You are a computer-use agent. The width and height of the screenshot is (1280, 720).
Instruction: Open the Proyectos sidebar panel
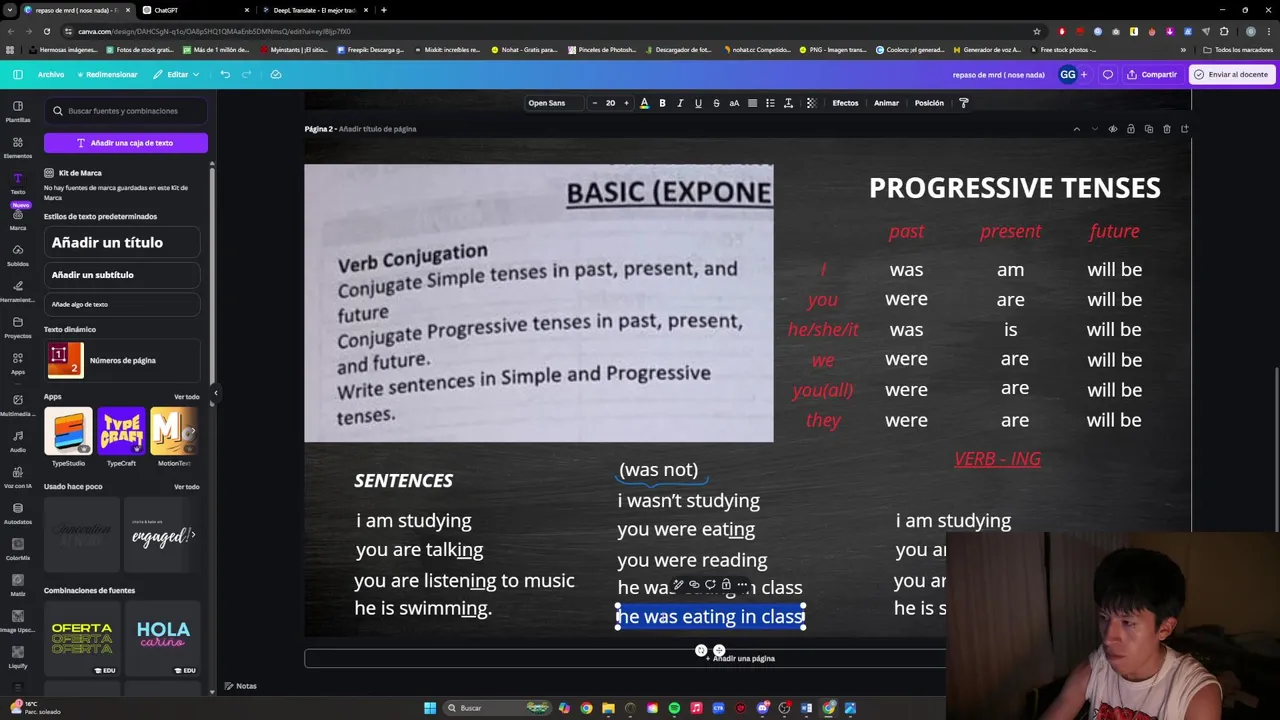18,327
